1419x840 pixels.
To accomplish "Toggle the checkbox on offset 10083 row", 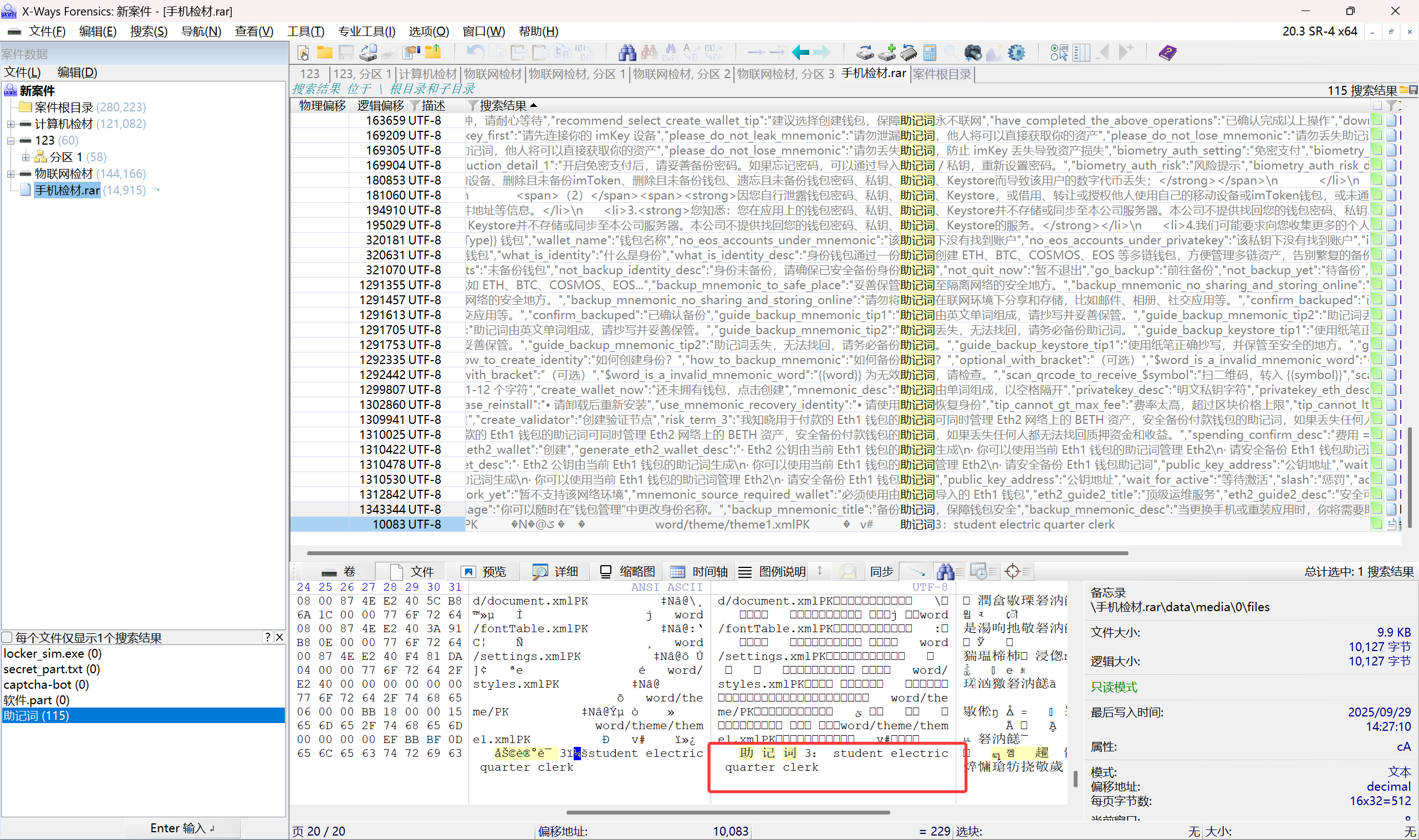I will click(x=1377, y=525).
